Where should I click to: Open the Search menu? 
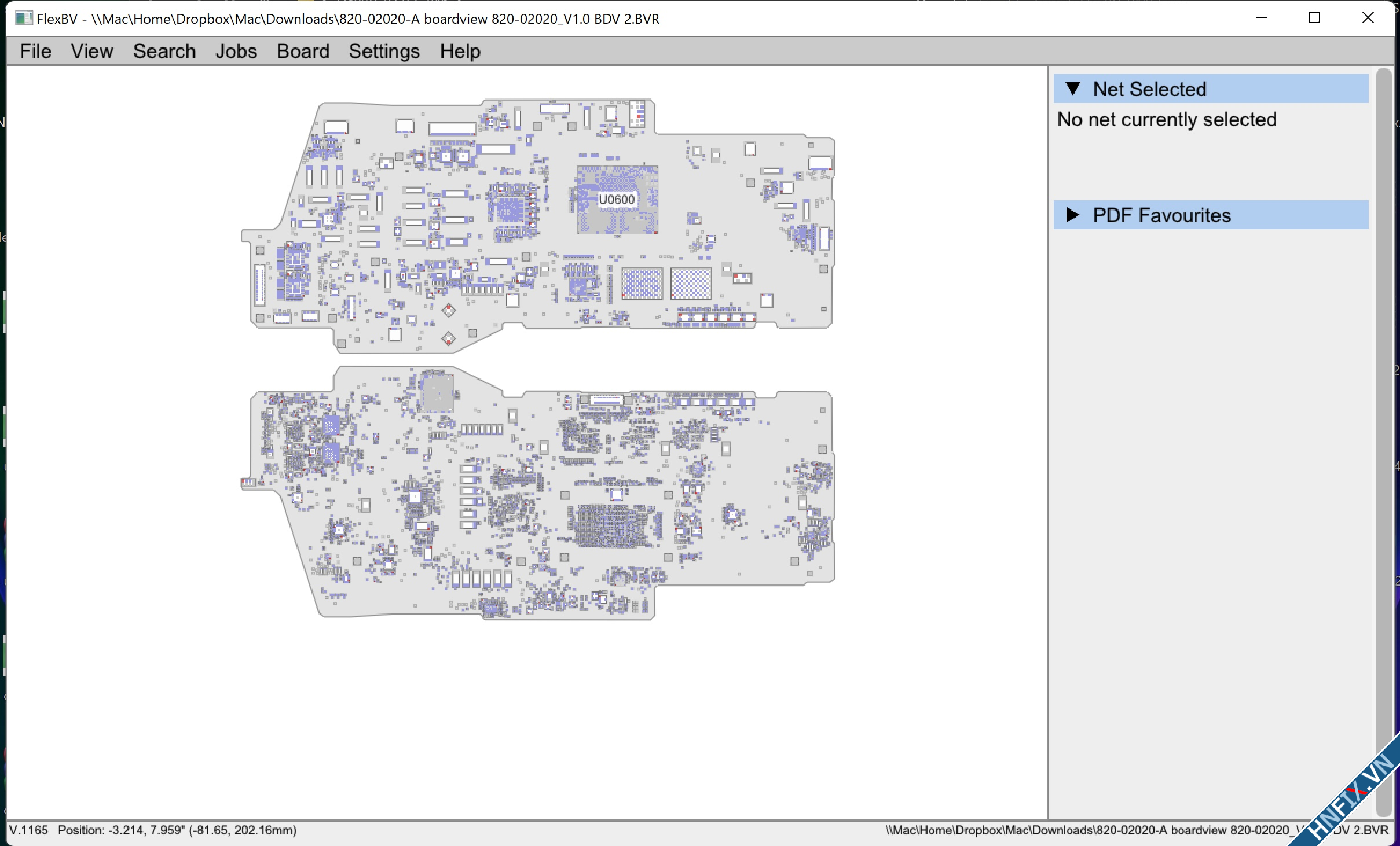[164, 51]
